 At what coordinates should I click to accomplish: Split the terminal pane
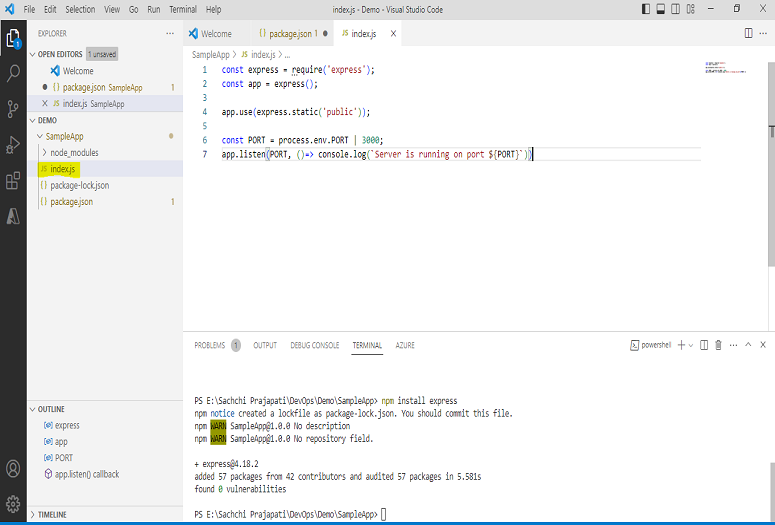(x=704, y=345)
